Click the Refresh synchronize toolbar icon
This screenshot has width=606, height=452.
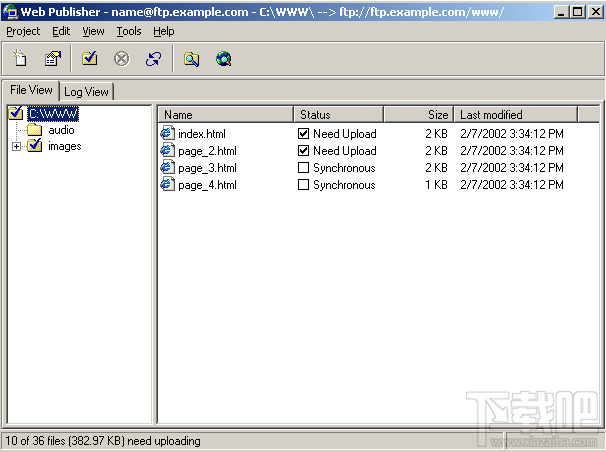click(153, 59)
